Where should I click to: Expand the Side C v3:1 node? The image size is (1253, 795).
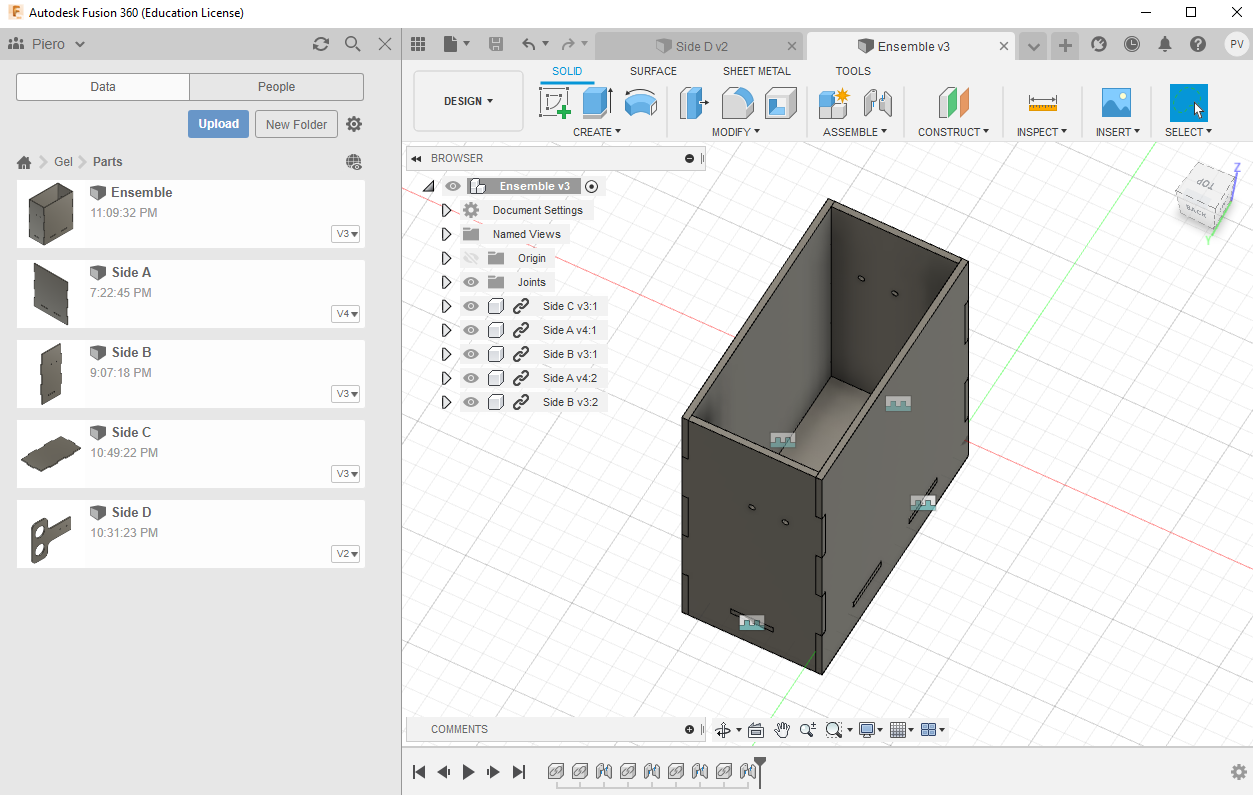pos(447,306)
